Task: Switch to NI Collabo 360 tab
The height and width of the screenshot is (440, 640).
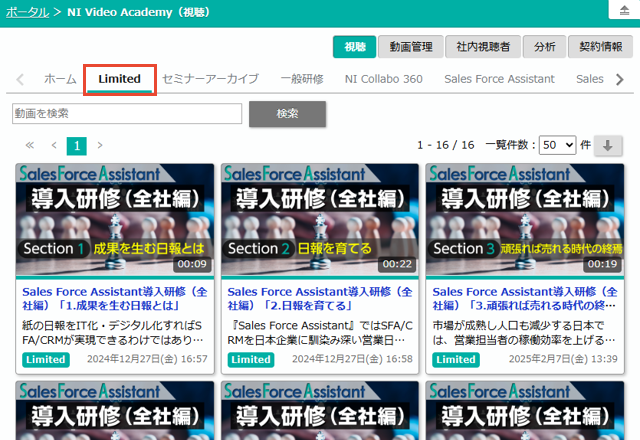Action: pos(383,79)
